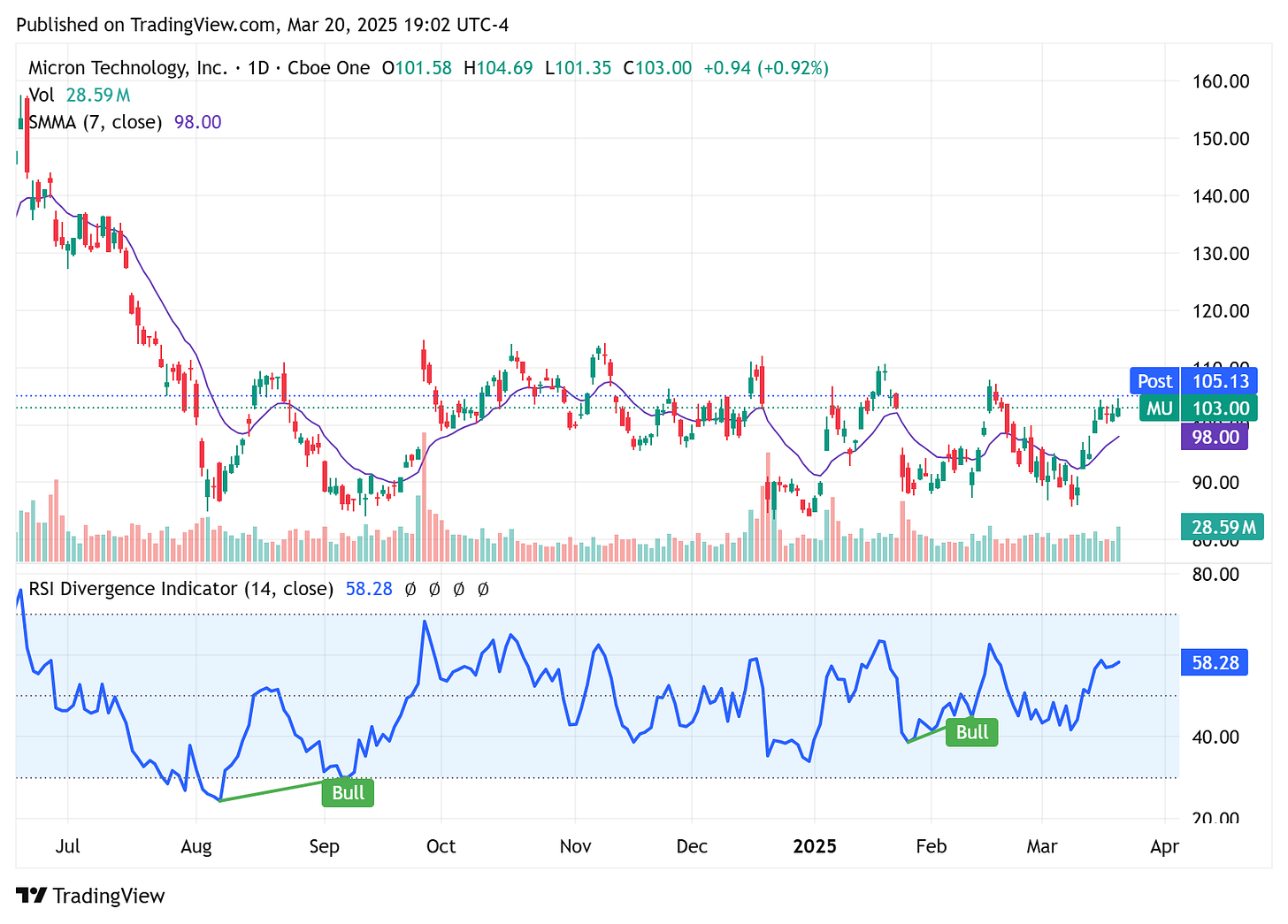Toggle the fourth Ø icon in RSI legend
Image resolution: width=1288 pixels, height=924 pixels.
pyautogui.click(x=483, y=589)
